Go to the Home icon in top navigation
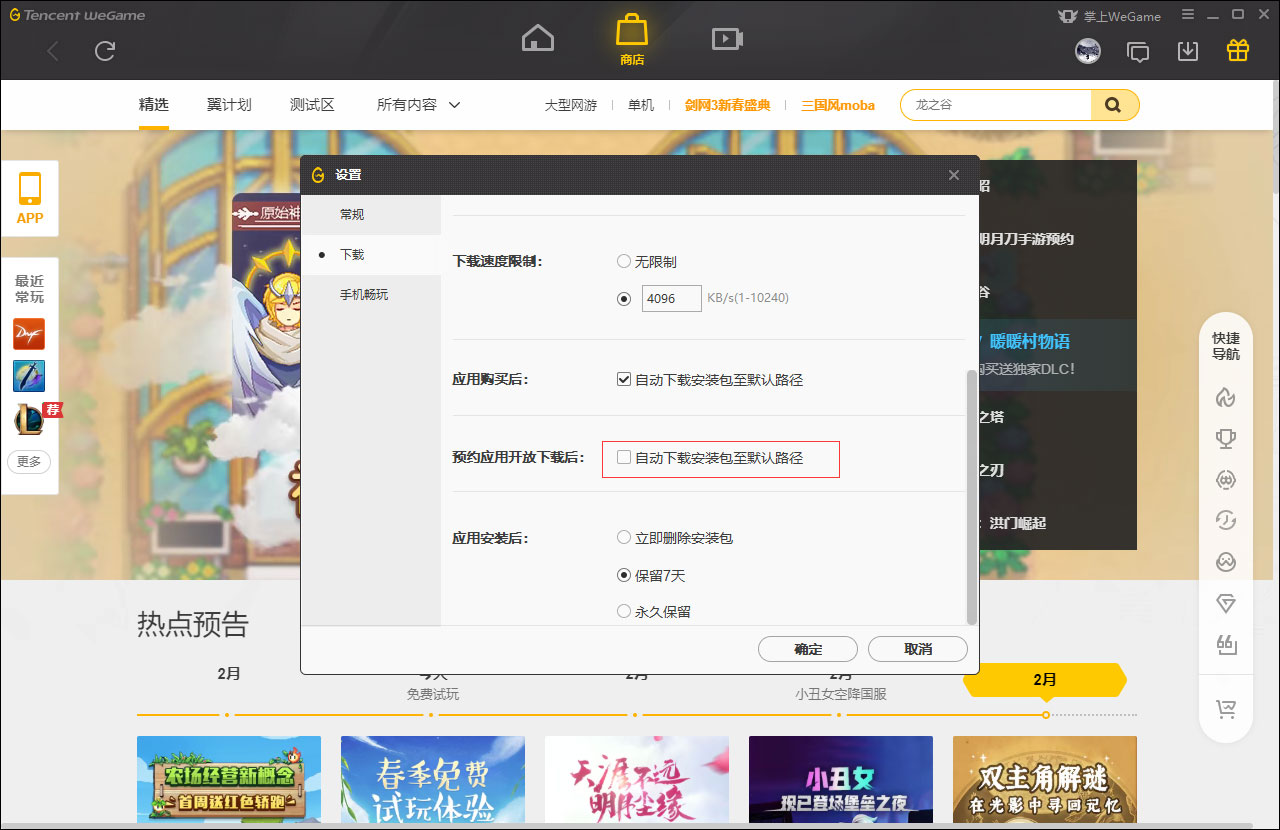1280x830 pixels. (537, 37)
